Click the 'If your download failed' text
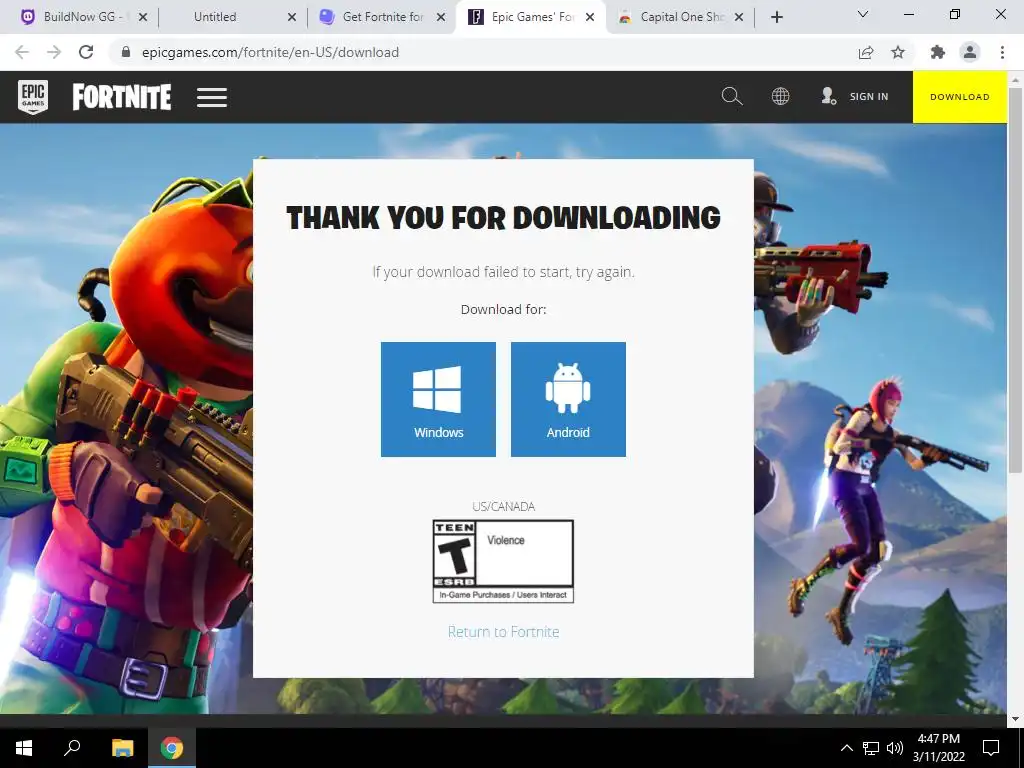This screenshot has width=1024, height=768. 504,272
